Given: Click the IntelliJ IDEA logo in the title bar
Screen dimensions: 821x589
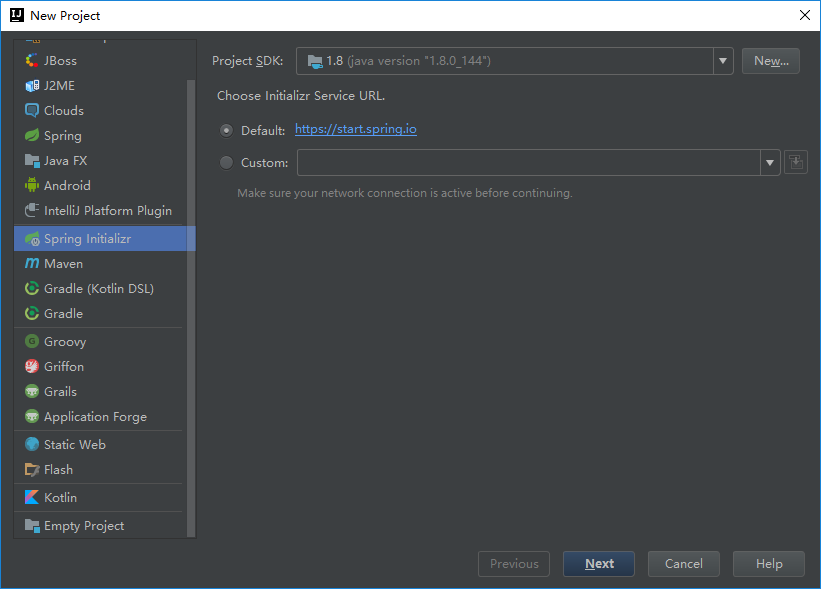Looking at the screenshot, I should (x=17, y=15).
